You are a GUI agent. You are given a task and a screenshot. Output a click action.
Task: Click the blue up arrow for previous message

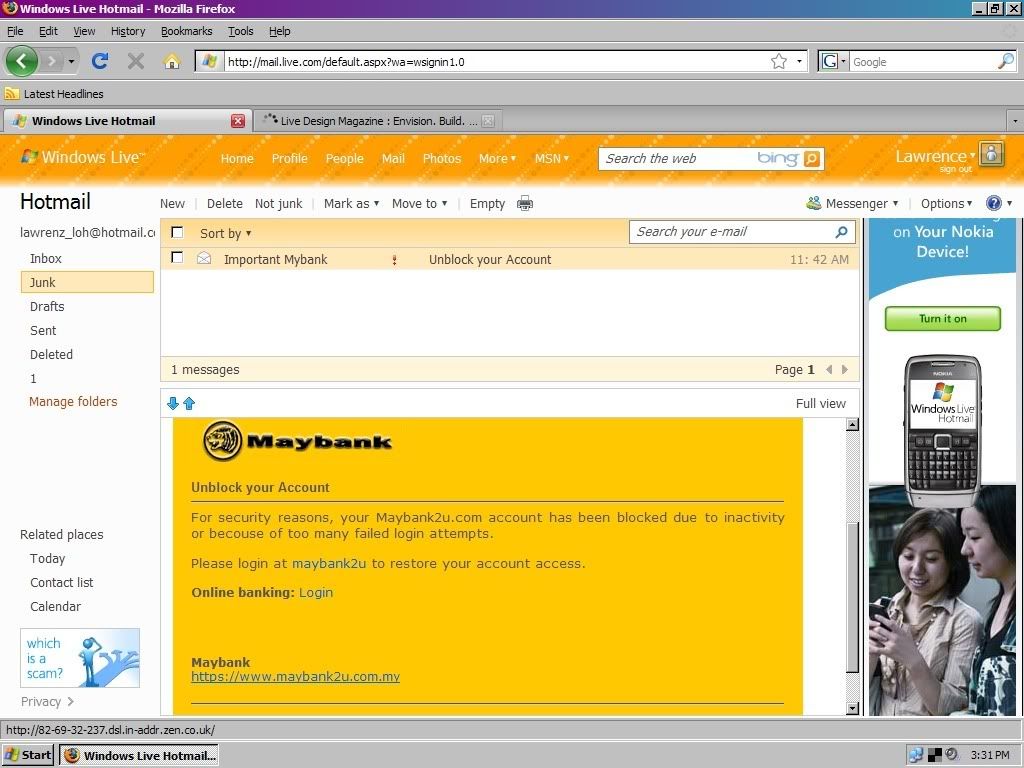[189, 404]
